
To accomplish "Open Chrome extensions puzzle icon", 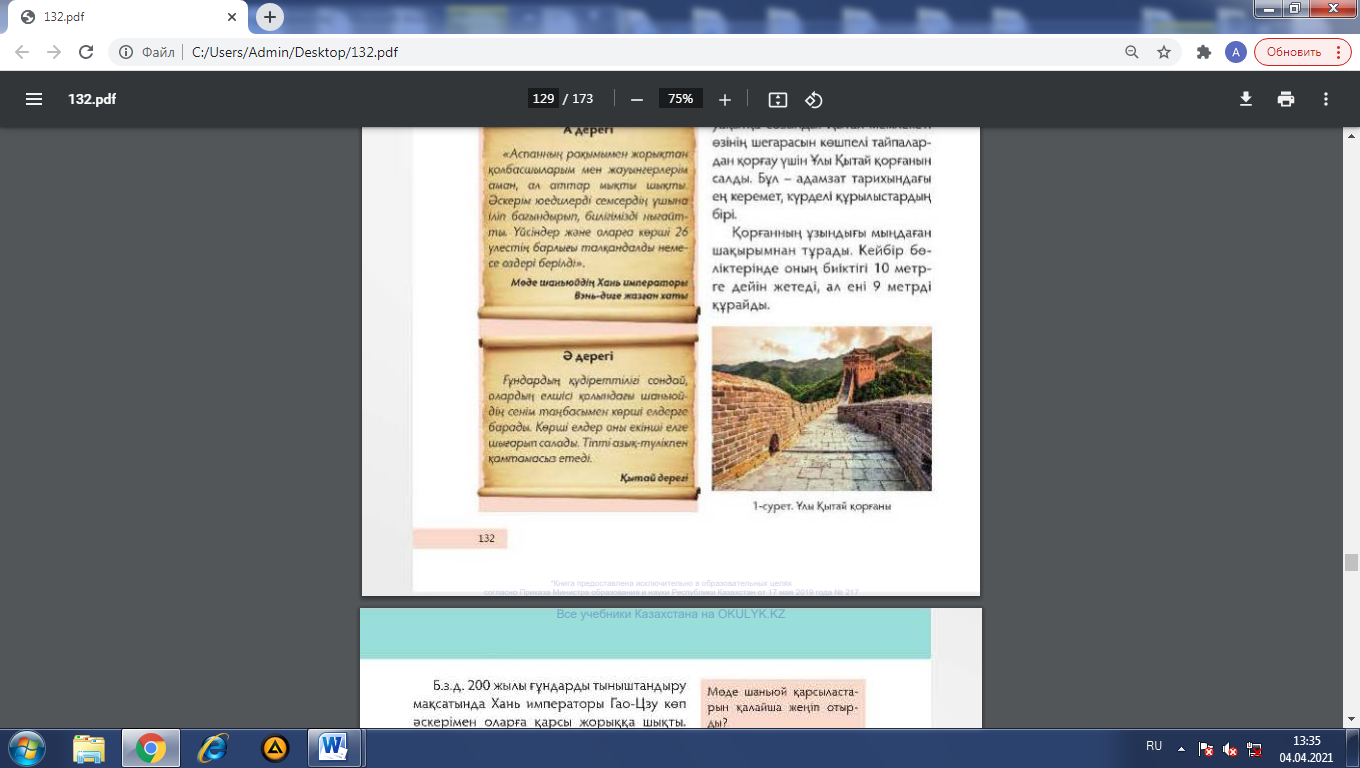I will tap(1204, 52).
